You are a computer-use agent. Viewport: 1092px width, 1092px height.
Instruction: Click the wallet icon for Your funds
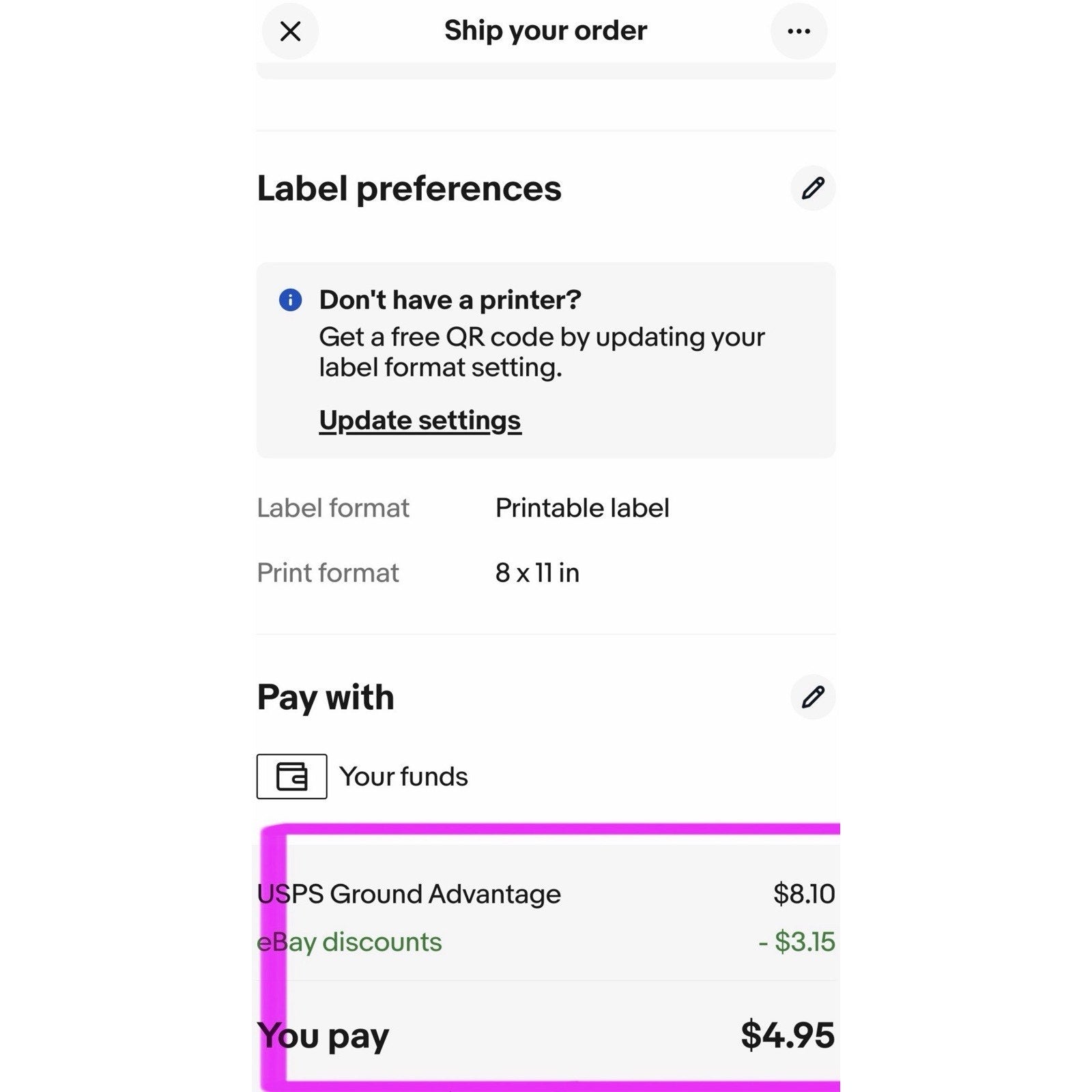(x=291, y=776)
